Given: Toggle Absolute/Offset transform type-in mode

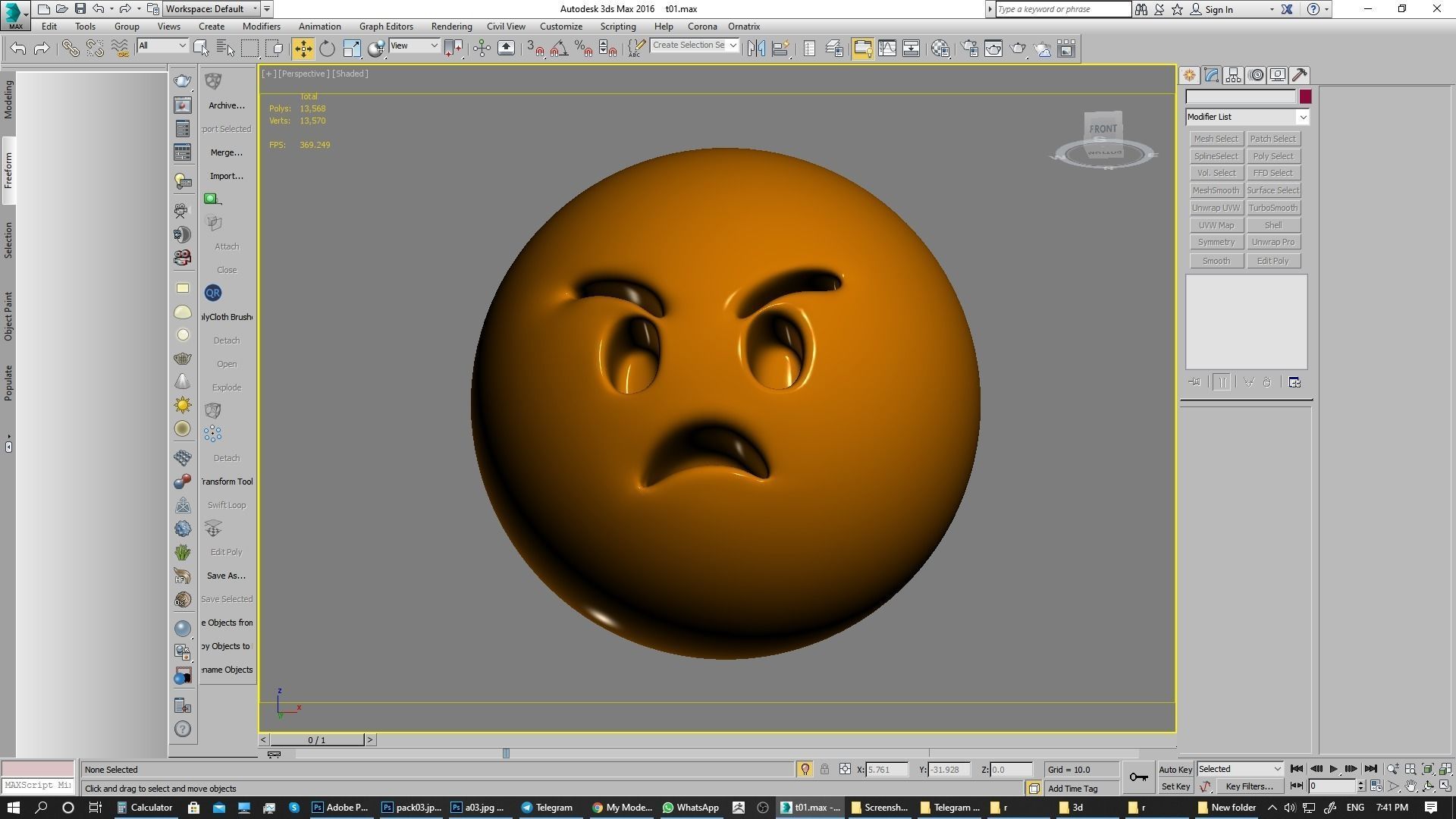Looking at the screenshot, I should (x=845, y=769).
